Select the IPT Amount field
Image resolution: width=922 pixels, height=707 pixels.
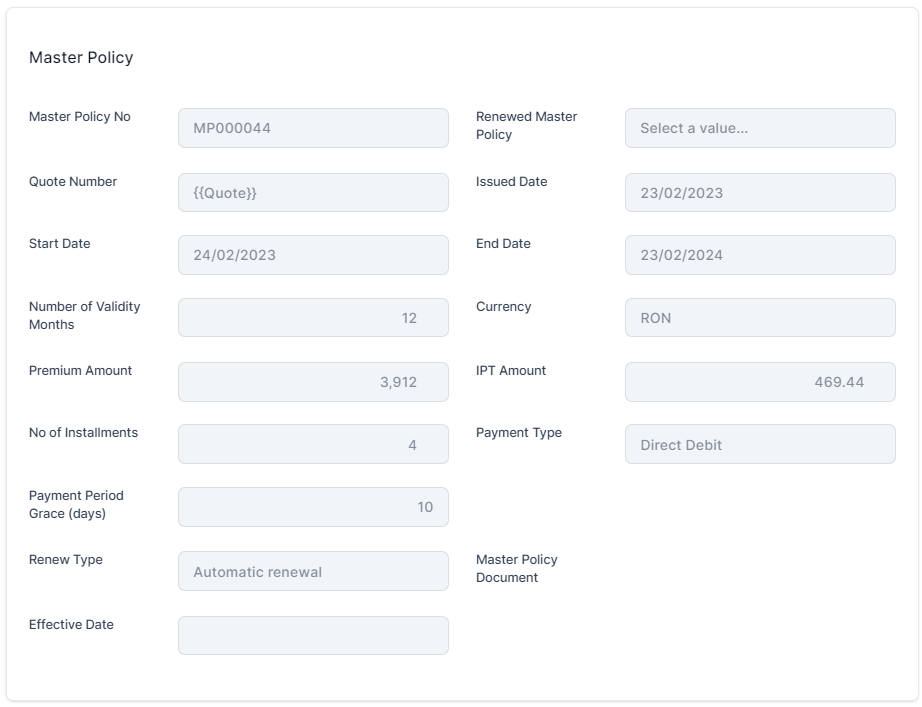tap(760, 382)
